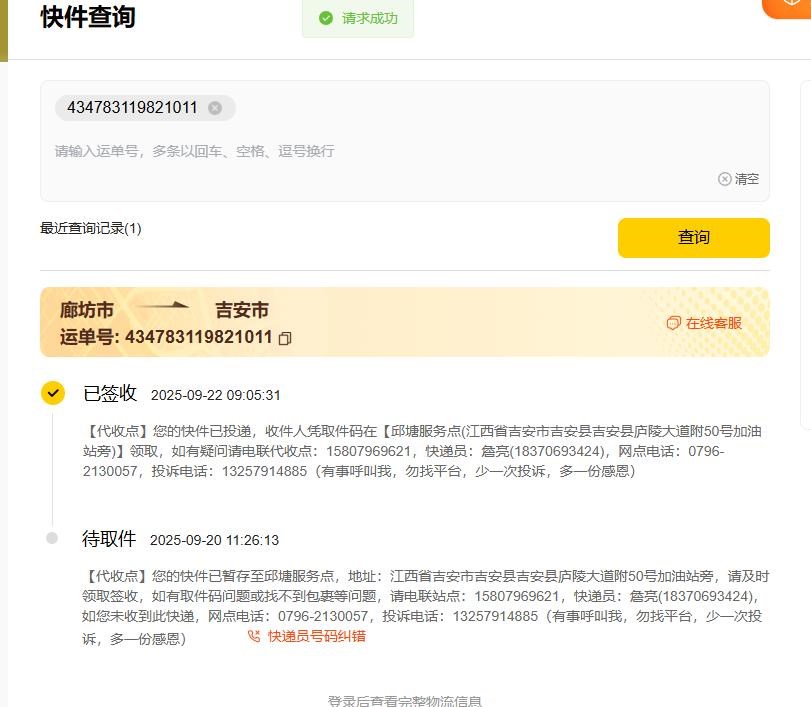Viewport: 811px width, 707px height.
Task: Click the 清空 clear icon
Action: pos(725,179)
